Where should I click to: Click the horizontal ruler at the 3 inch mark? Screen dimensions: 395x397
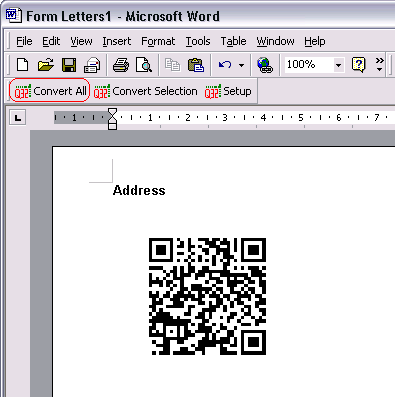[225, 118]
